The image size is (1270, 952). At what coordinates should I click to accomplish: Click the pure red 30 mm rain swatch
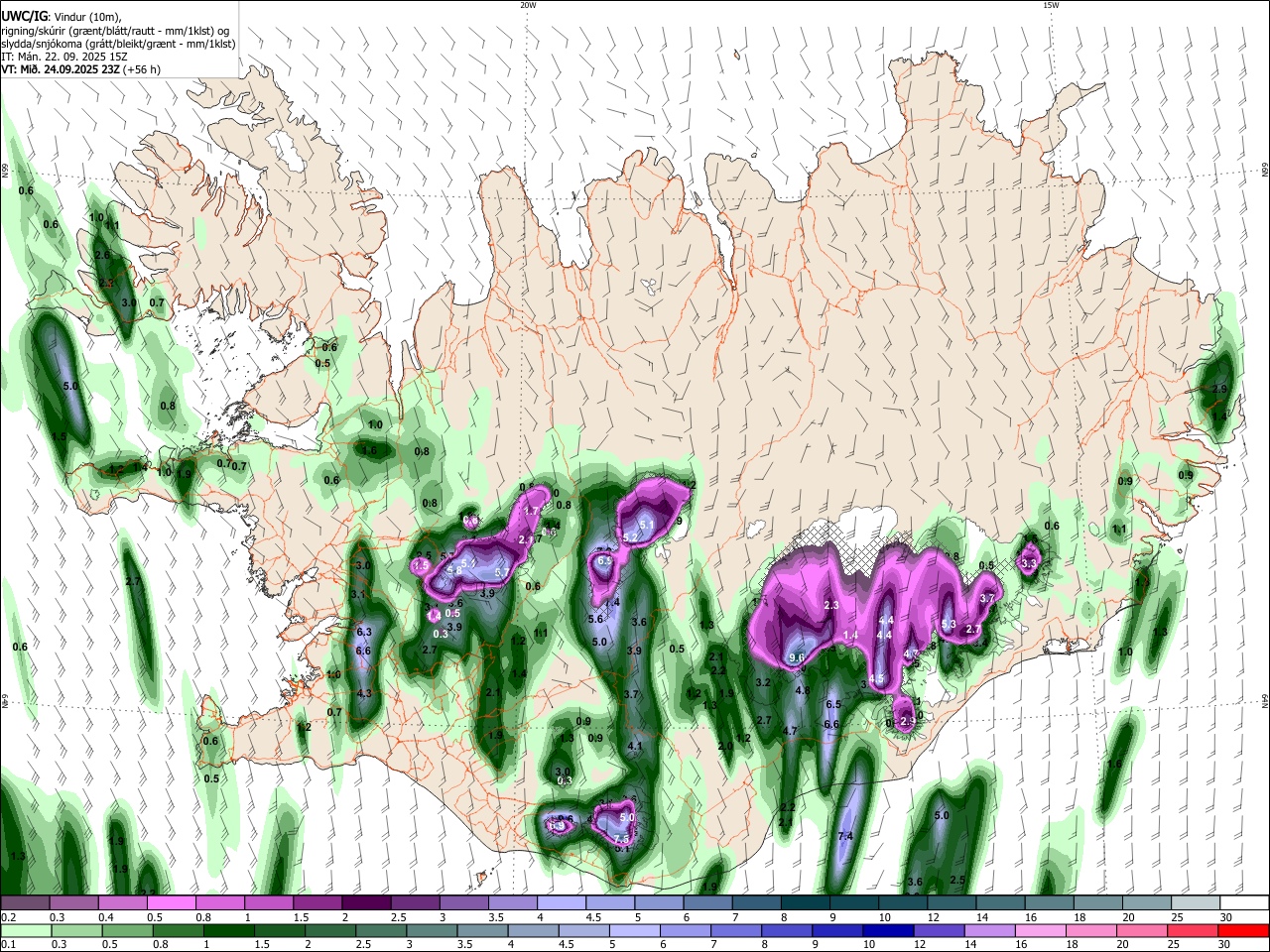[x=1244, y=930]
